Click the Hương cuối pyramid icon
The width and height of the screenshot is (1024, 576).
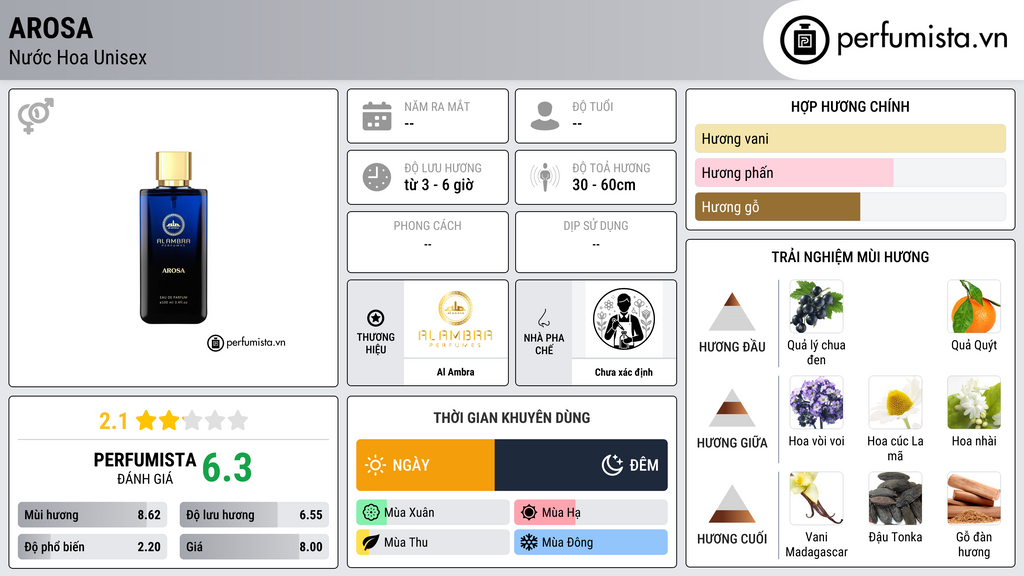pos(732,504)
